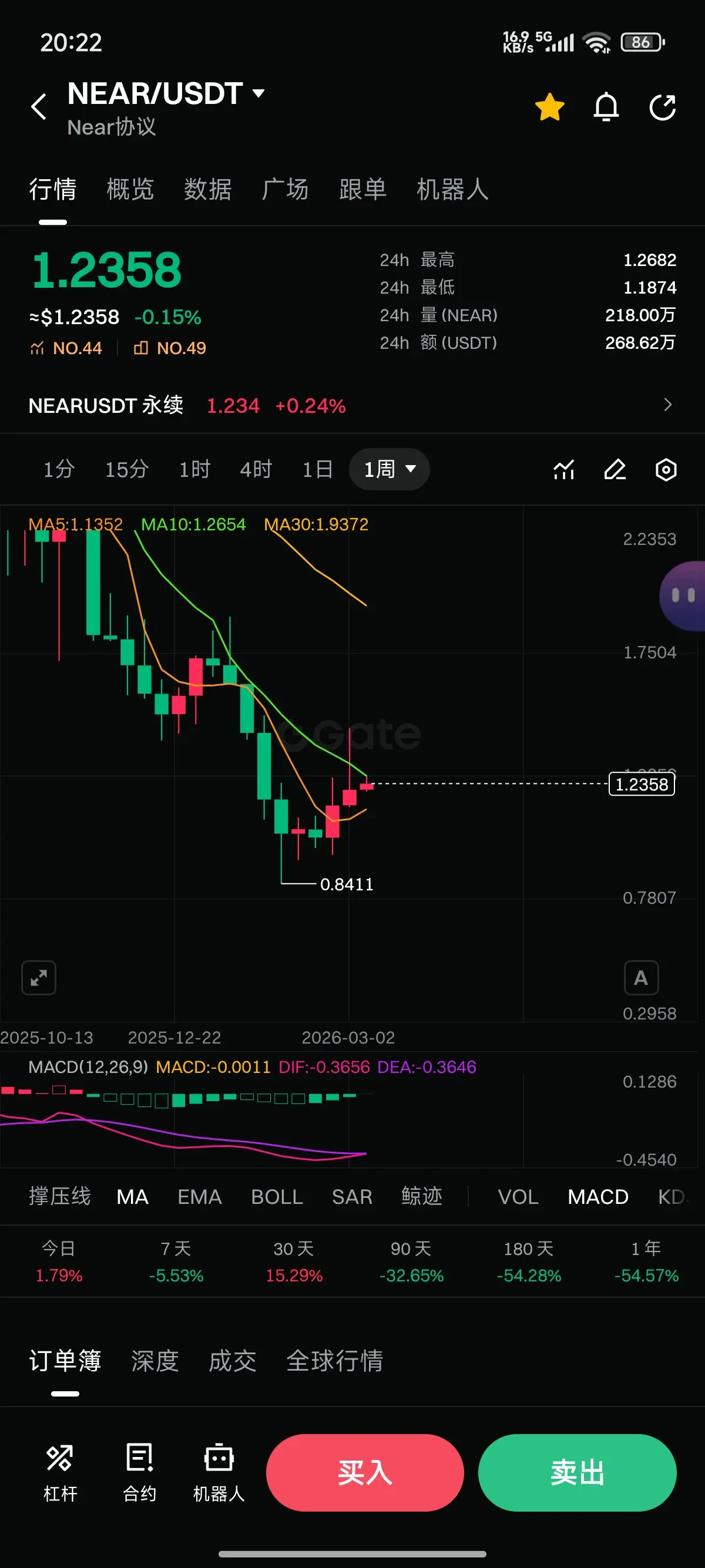The width and height of the screenshot is (705, 1568).
Task: Select the SAR indicator
Action: (352, 1197)
